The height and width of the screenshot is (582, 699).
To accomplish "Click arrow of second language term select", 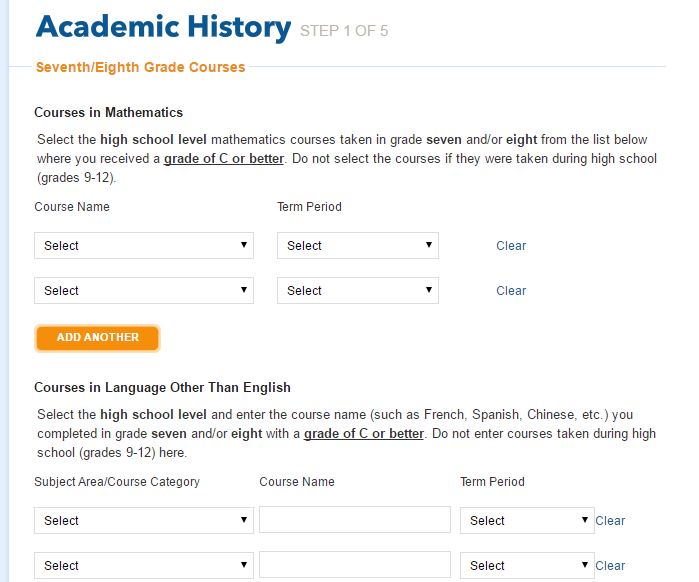I will [584, 565].
